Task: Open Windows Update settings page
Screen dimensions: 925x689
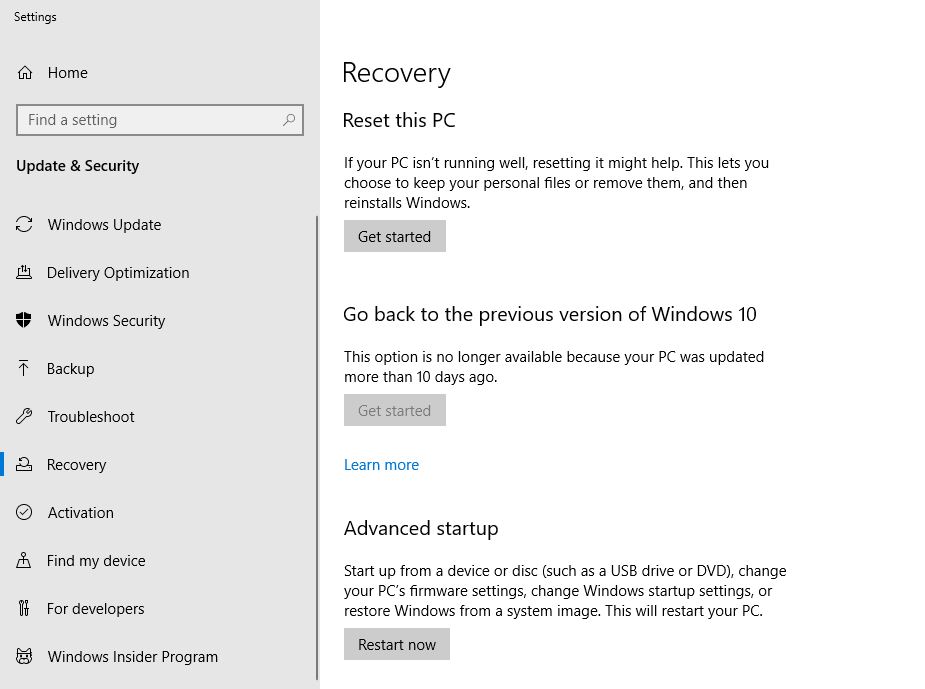Action: tap(104, 225)
